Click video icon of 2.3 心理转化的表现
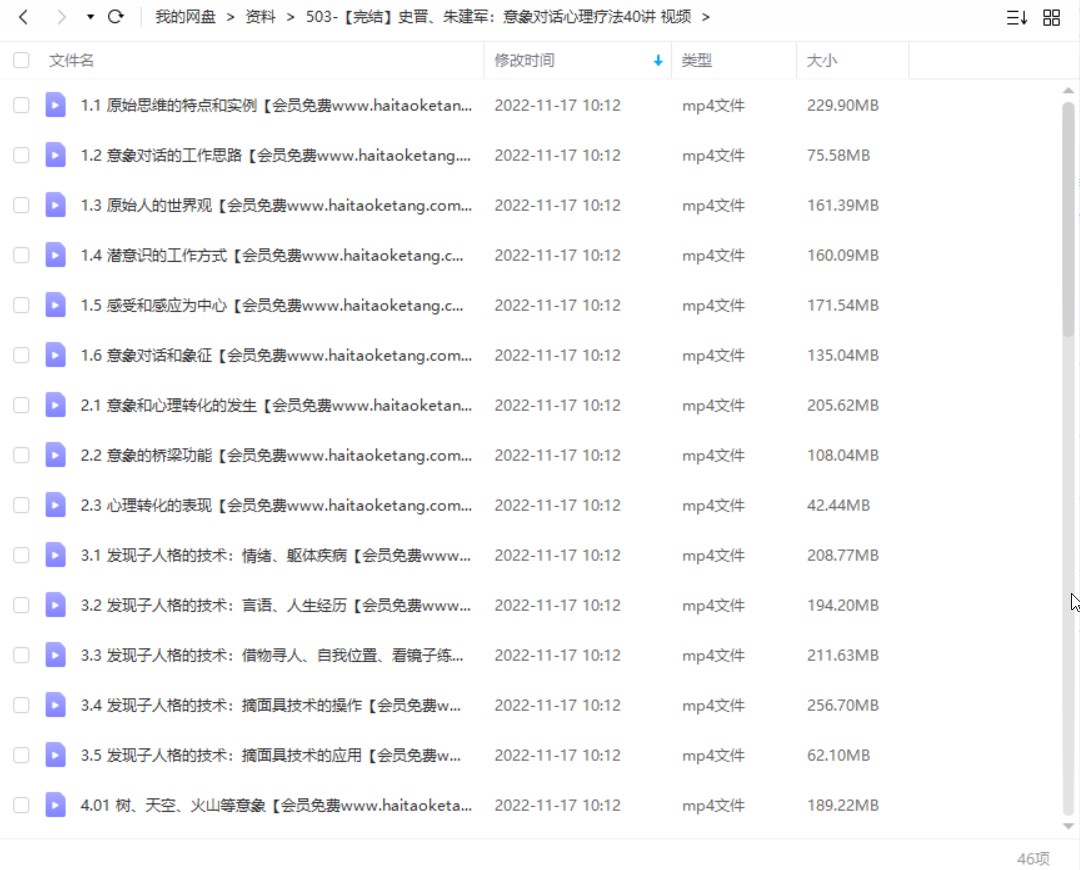 tap(56, 505)
